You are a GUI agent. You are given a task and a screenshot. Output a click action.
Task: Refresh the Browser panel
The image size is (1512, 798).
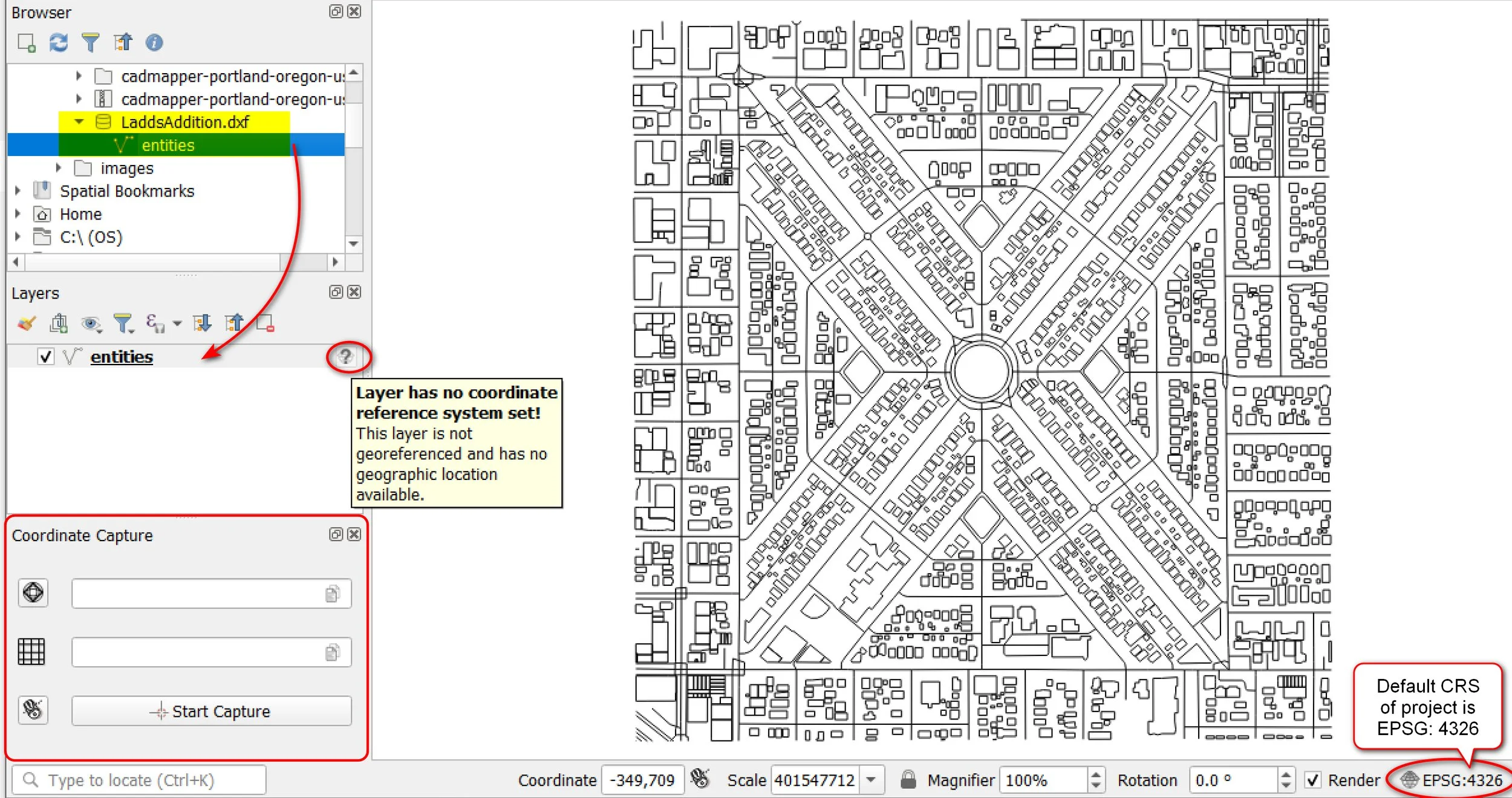tap(58, 44)
